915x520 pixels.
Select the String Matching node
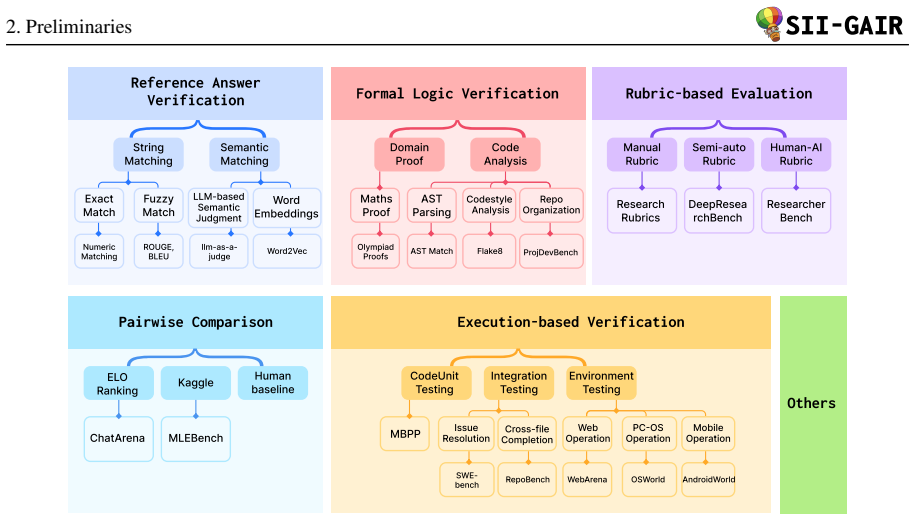[x=149, y=154]
